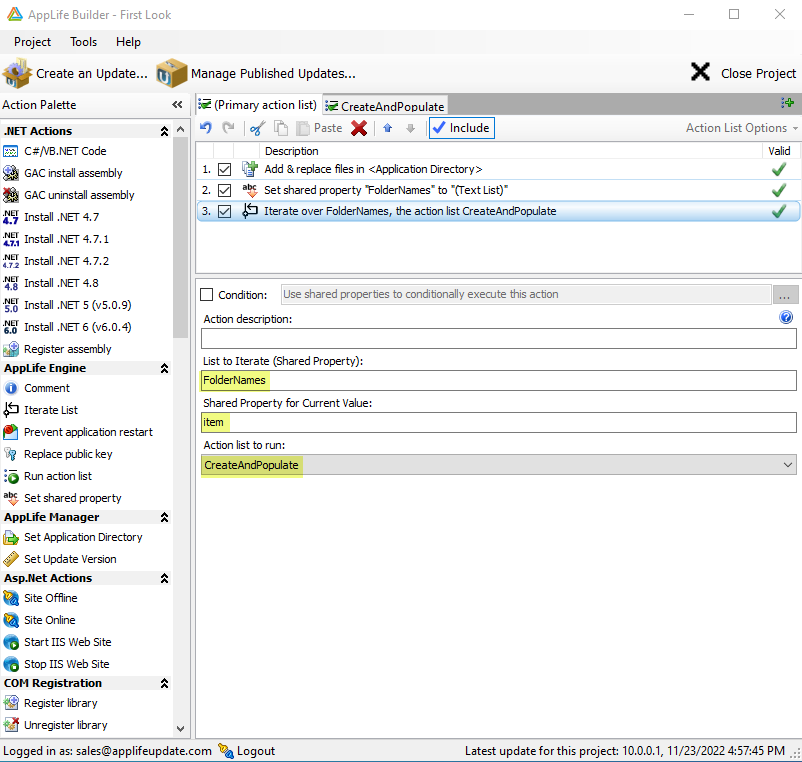Choose Install .NET 4.8 action

51,283
